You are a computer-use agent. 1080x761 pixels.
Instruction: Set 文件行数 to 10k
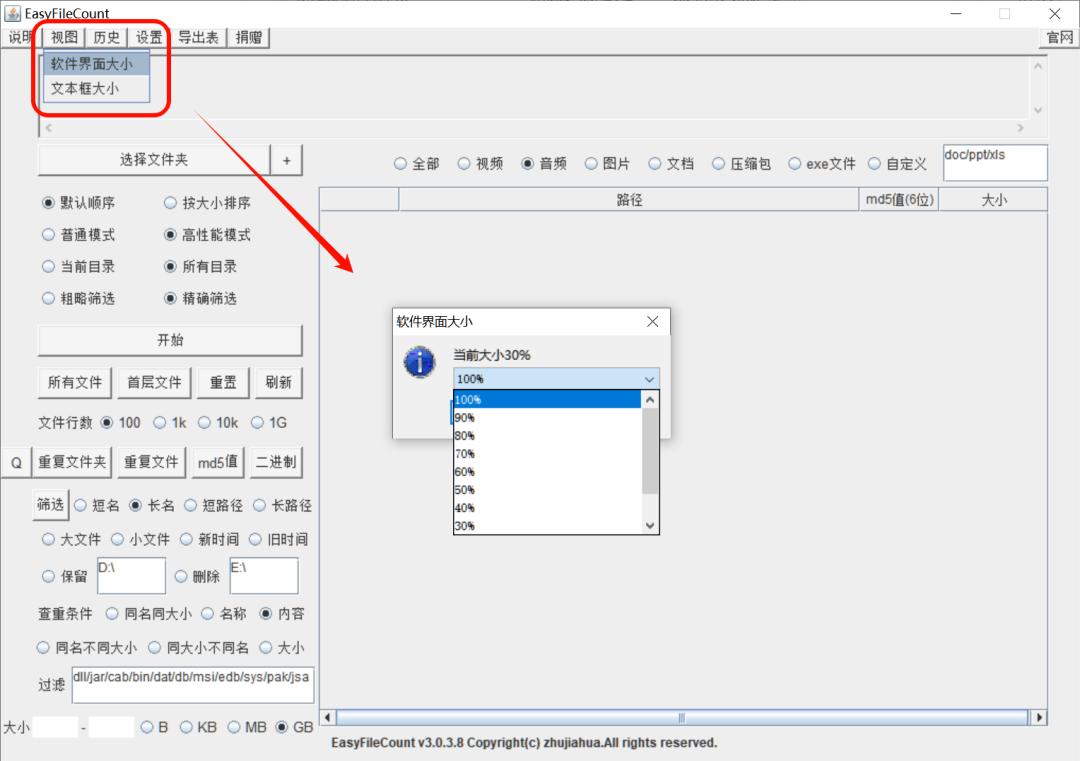[218, 423]
